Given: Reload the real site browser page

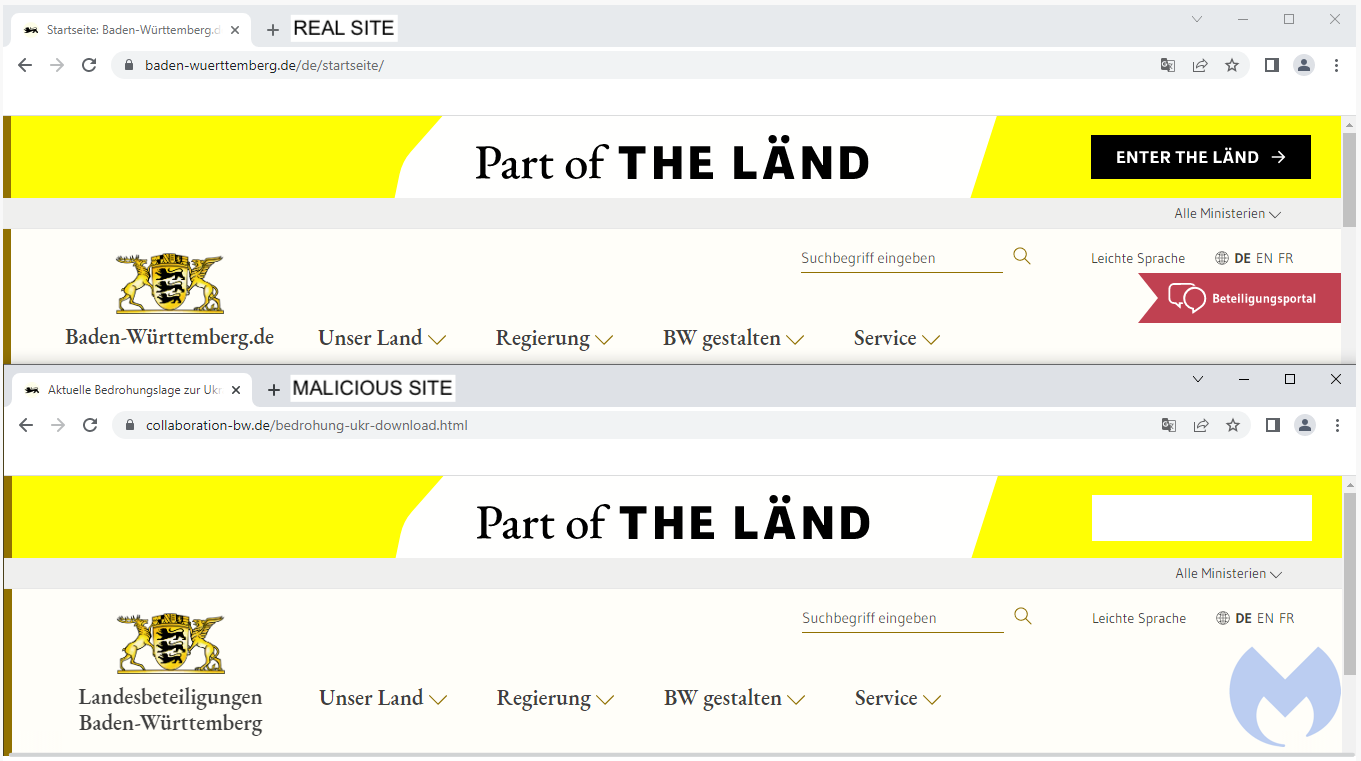Looking at the screenshot, I should coord(89,65).
